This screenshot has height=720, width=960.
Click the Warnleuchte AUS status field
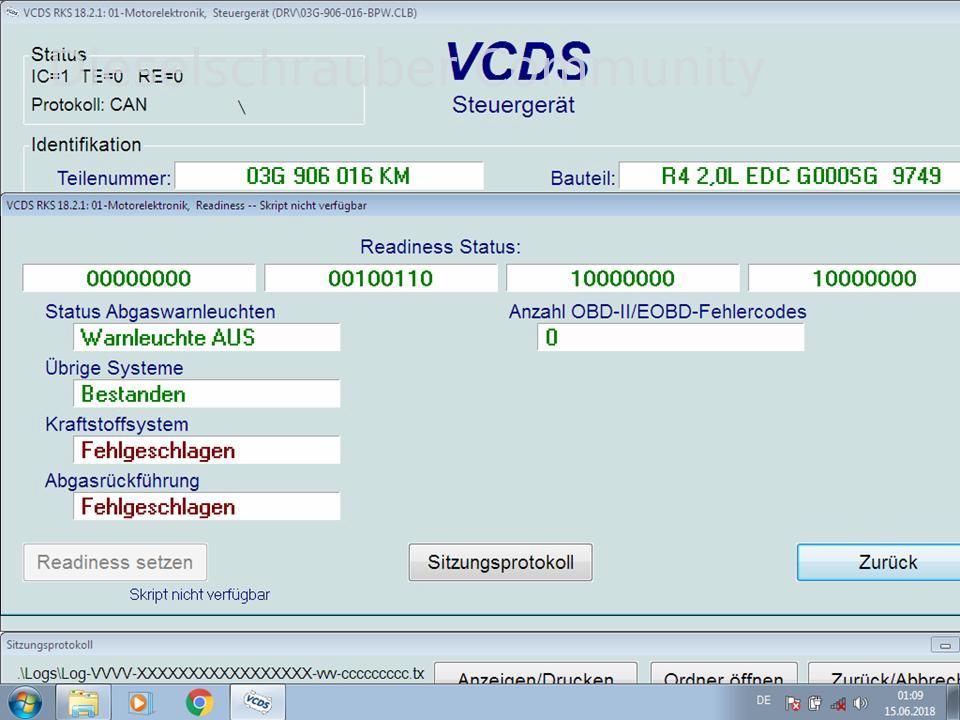[x=206, y=337]
